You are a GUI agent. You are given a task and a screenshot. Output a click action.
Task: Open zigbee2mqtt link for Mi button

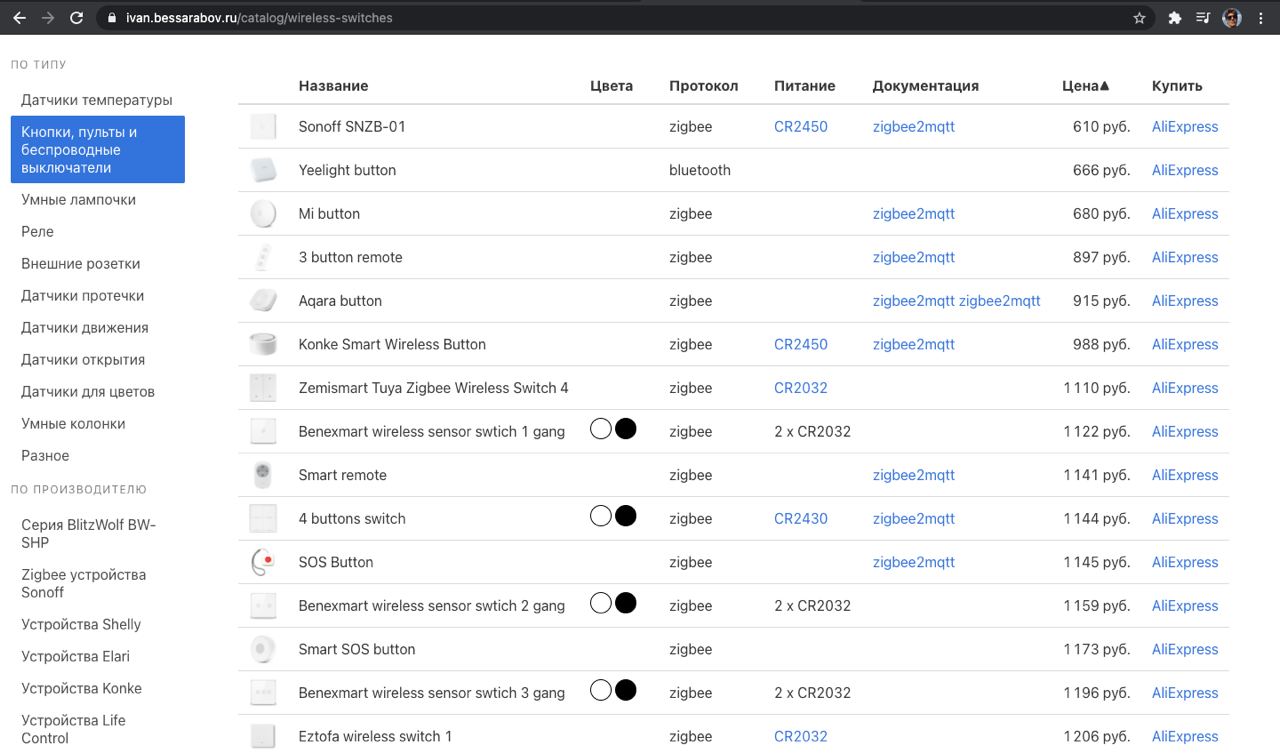914,214
